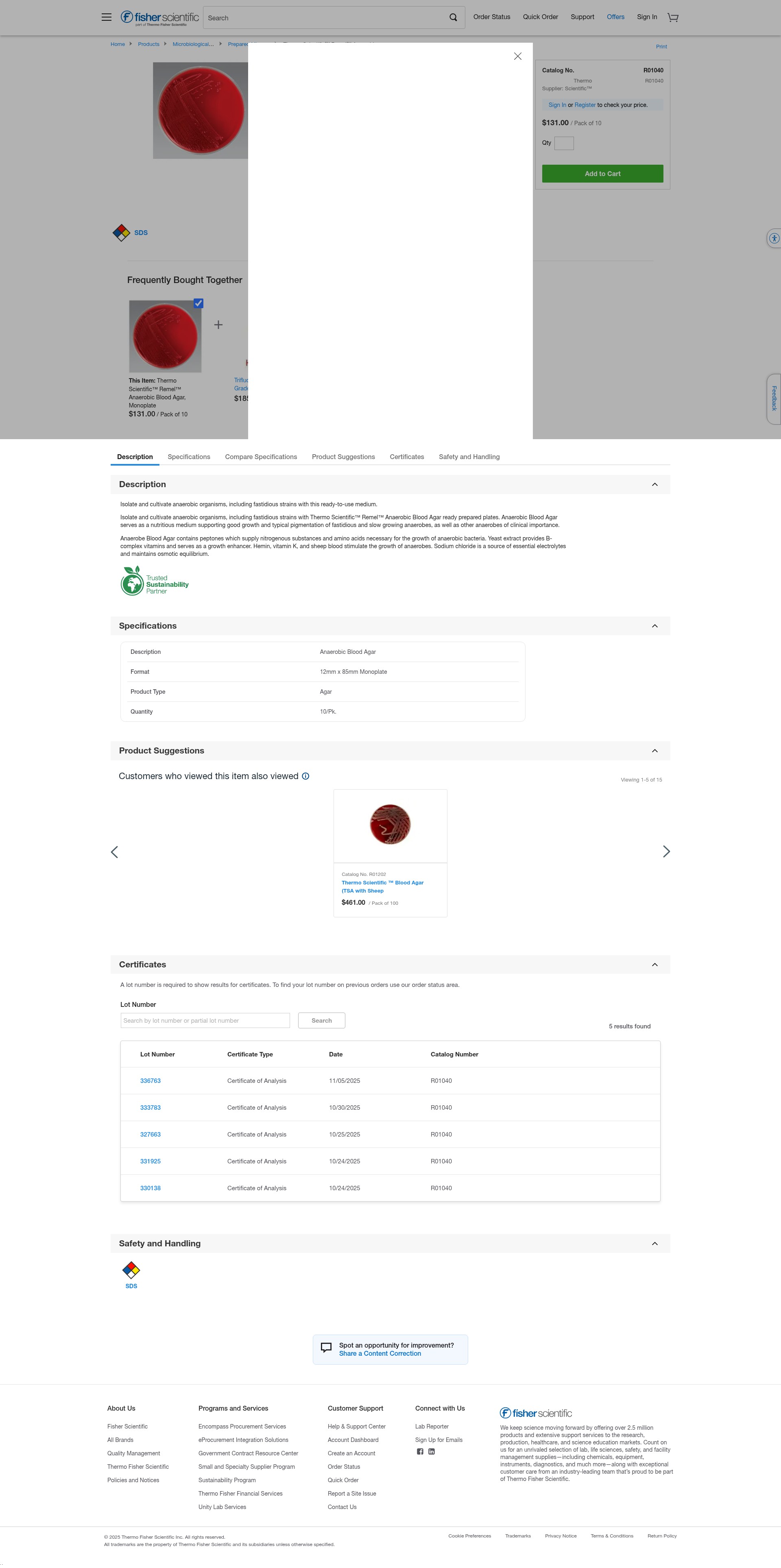Open lot number 330138 certificate

point(151,1188)
